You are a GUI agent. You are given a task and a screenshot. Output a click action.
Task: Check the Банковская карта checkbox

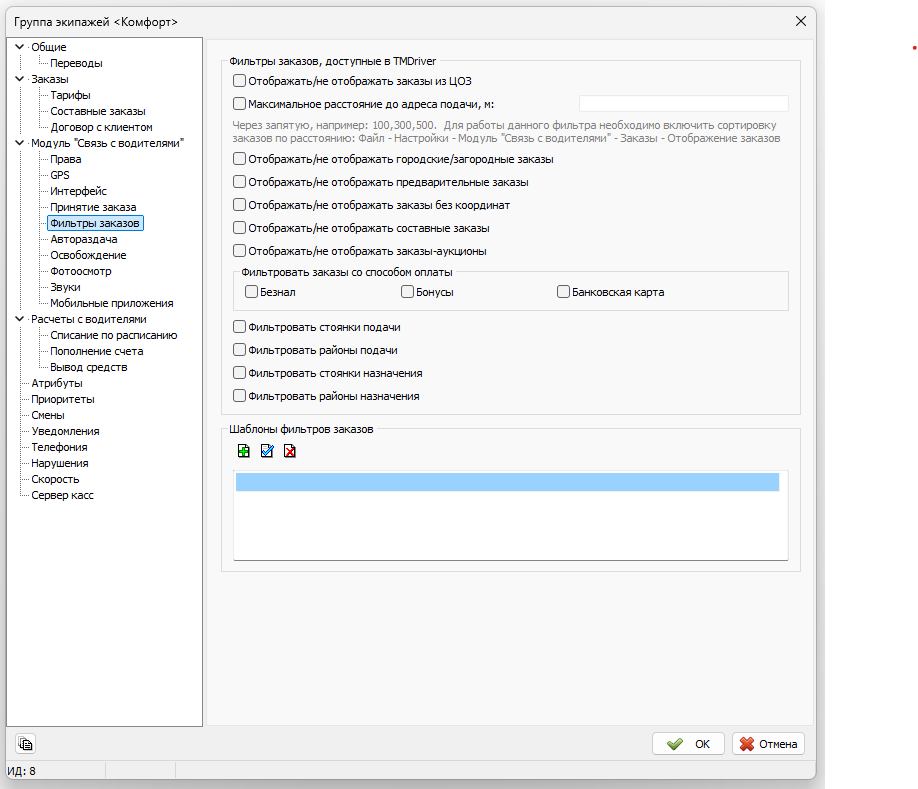tap(564, 292)
